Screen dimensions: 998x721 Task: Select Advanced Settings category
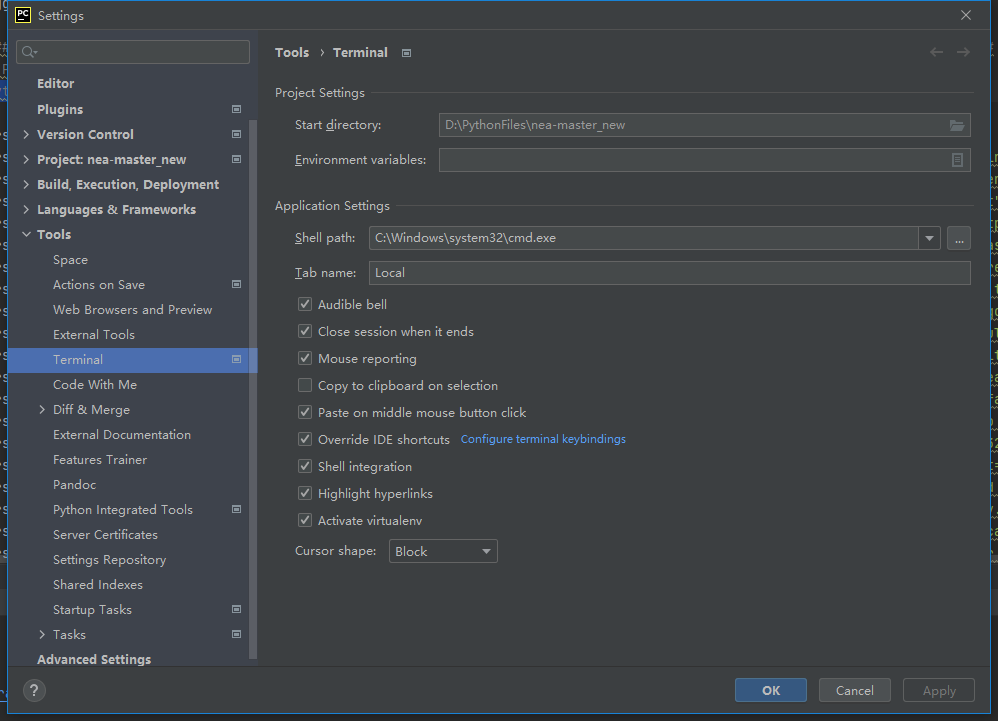pos(94,659)
